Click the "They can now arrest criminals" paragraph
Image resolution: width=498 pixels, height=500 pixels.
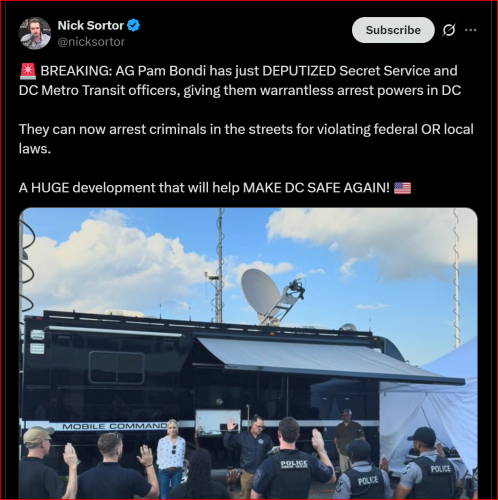coord(246,139)
